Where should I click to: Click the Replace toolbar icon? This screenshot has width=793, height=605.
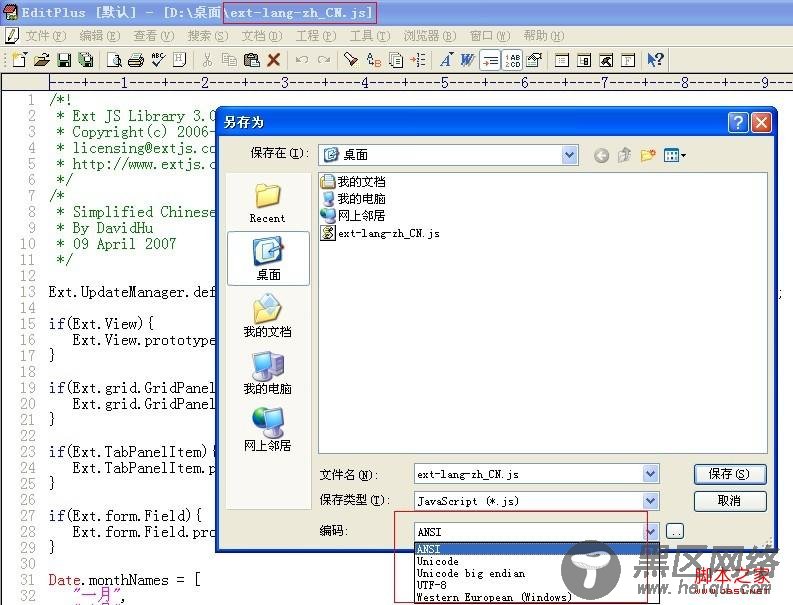373,60
